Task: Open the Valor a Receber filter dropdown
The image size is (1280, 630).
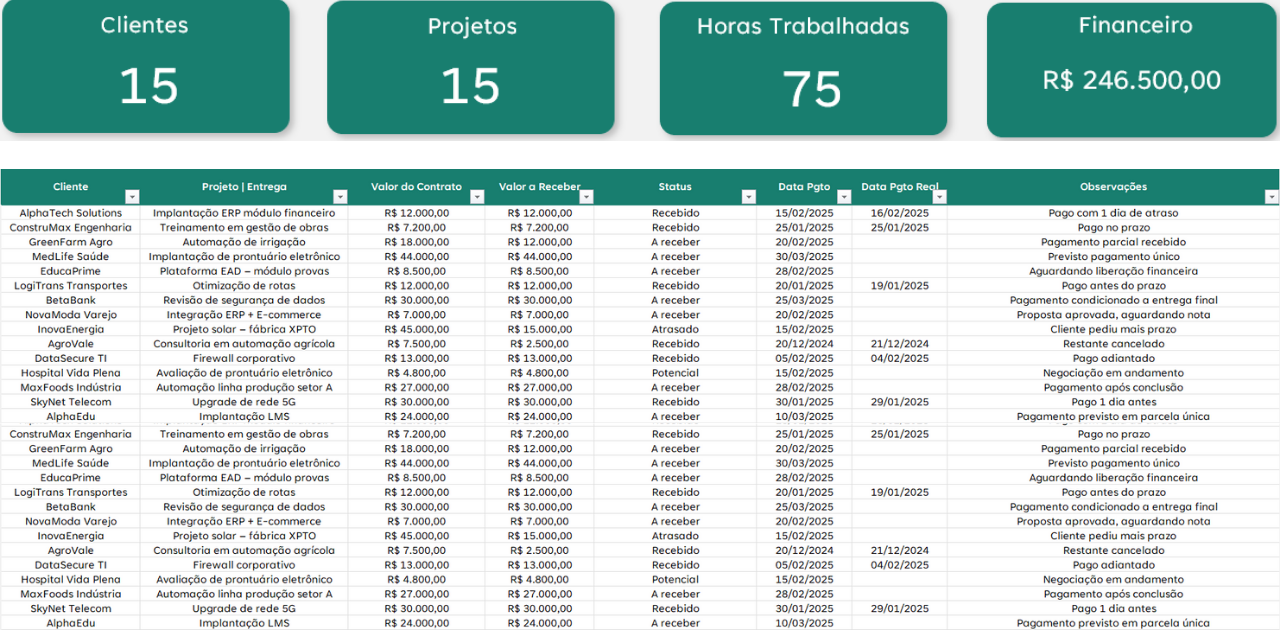Action: 585,197
